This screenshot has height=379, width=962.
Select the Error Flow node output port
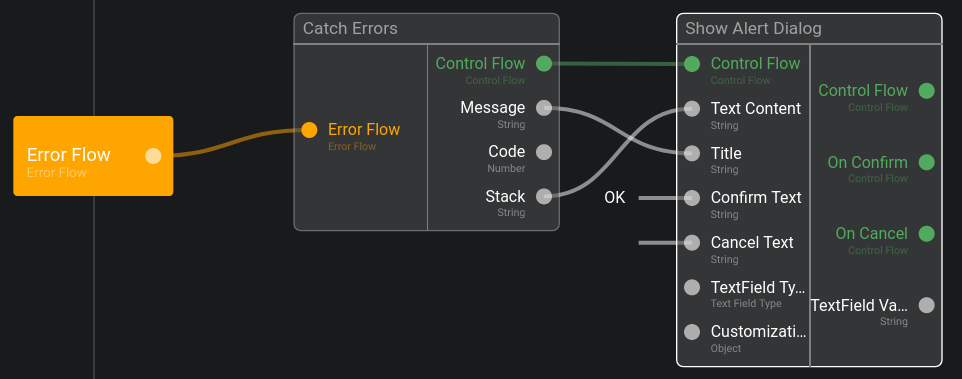[x=153, y=156]
